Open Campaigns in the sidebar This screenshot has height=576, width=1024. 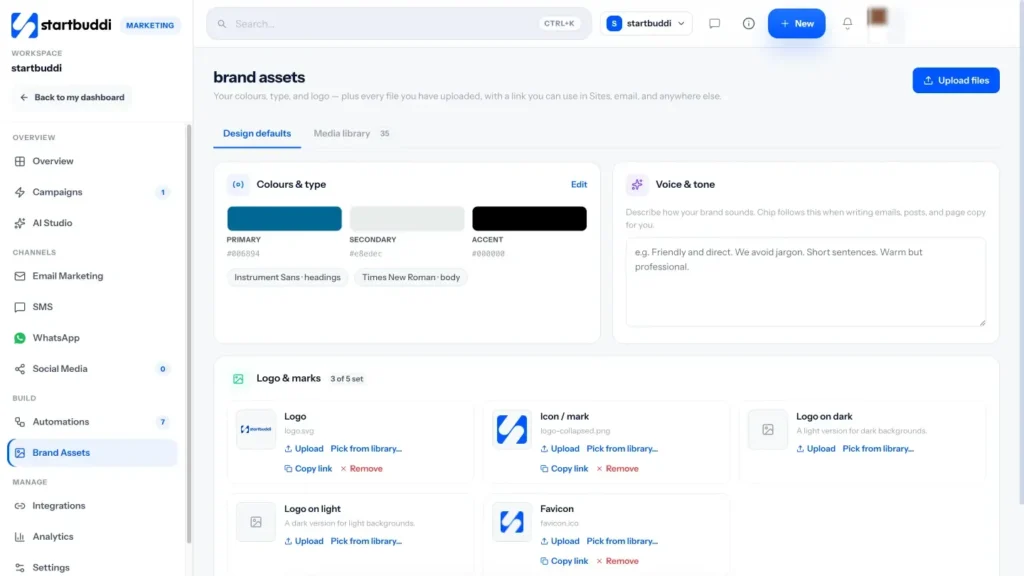click(x=92, y=192)
